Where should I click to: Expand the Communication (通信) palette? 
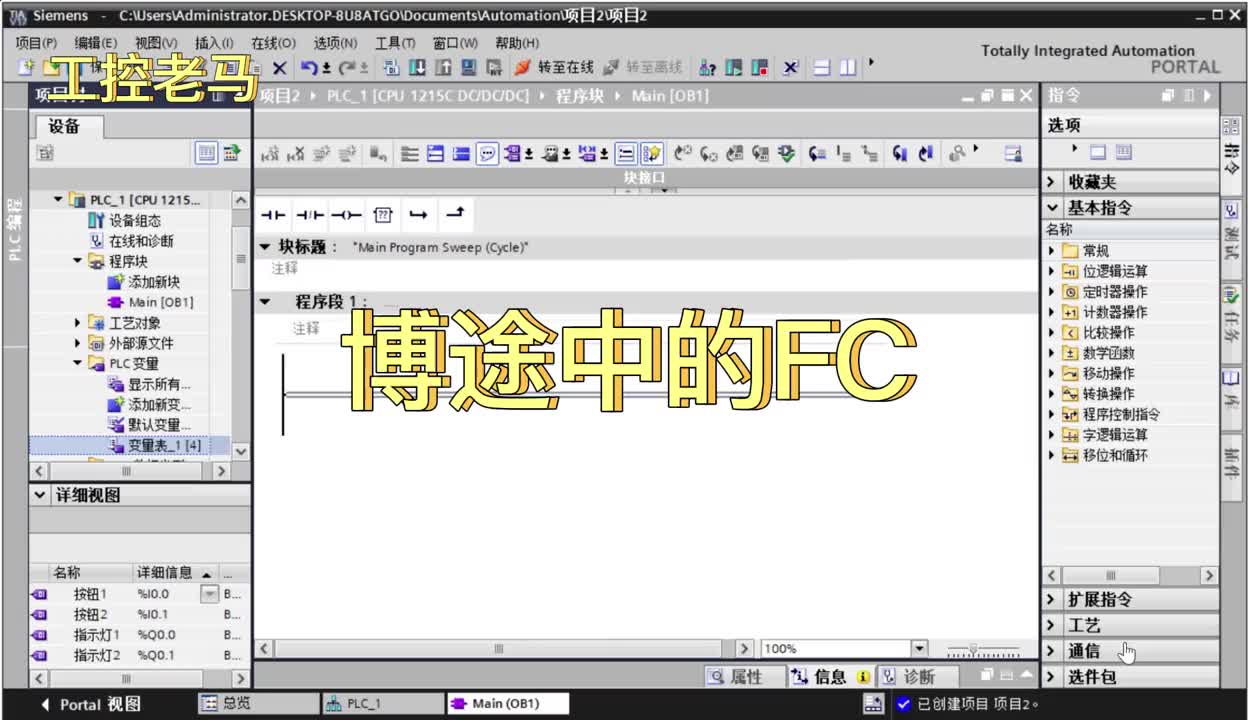click(1130, 651)
